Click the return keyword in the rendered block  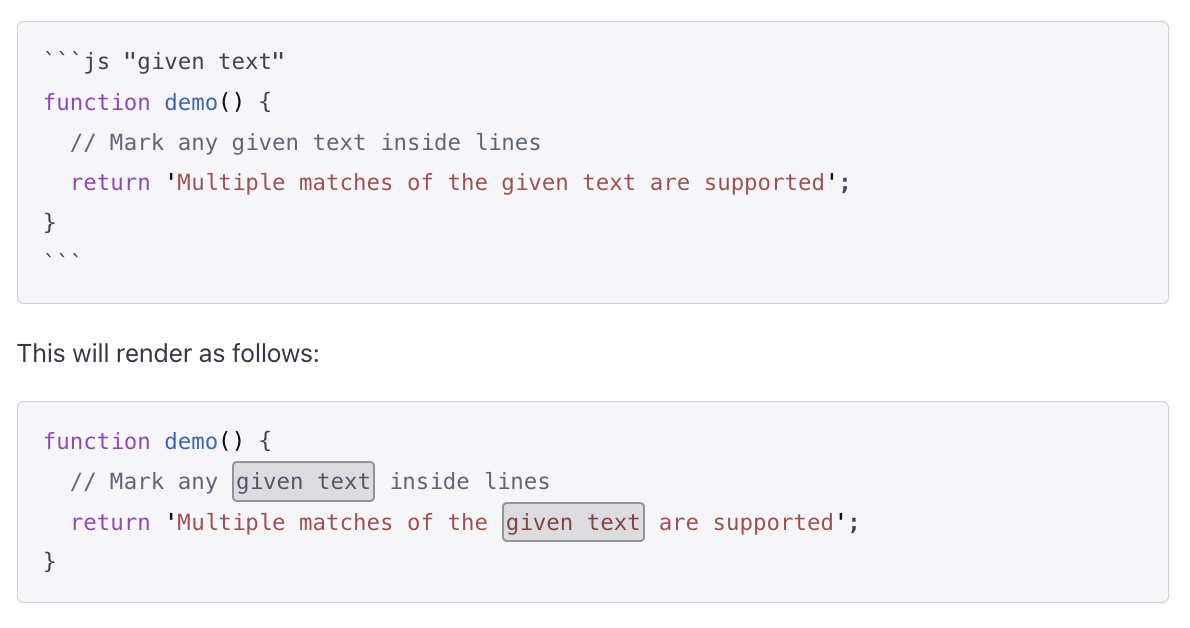(110, 522)
